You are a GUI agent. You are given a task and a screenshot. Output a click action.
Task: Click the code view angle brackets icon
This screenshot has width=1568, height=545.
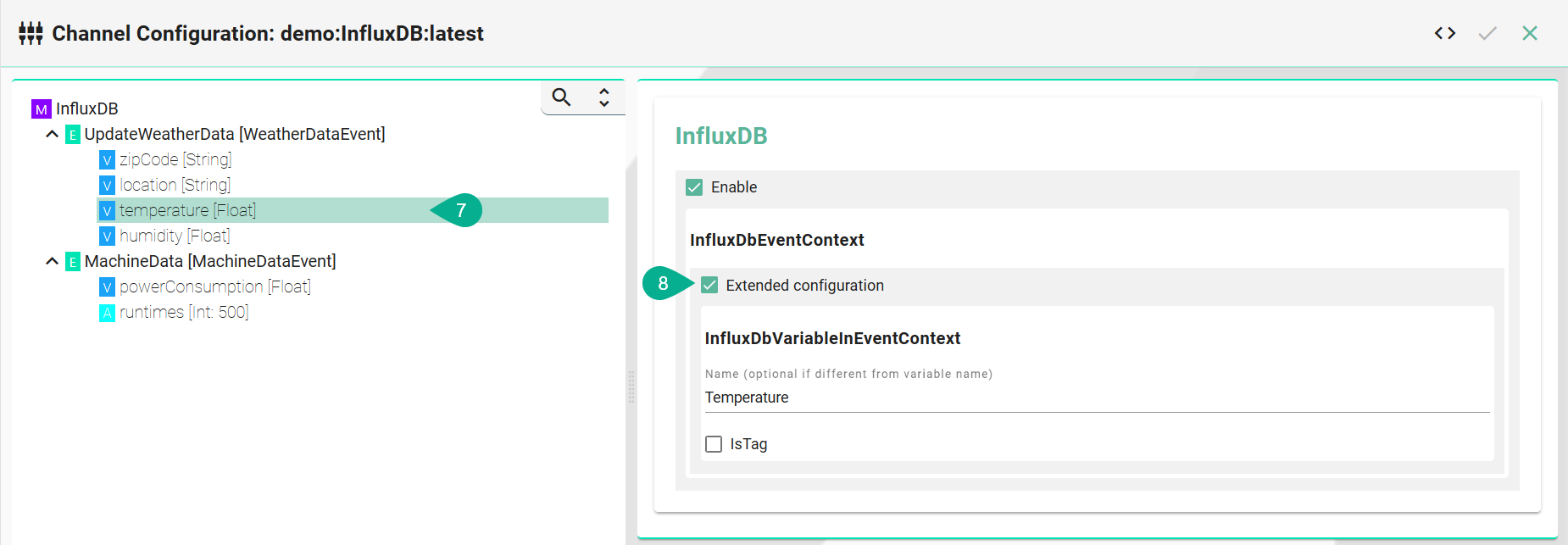tap(1445, 33)
